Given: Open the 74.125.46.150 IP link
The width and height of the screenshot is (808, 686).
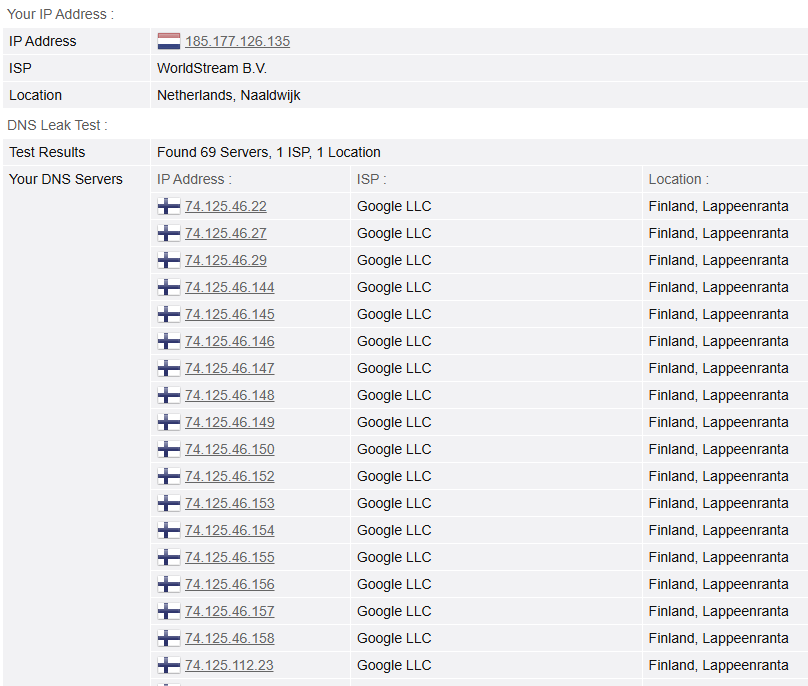Looking at the screenshot, I should [230, 449].
